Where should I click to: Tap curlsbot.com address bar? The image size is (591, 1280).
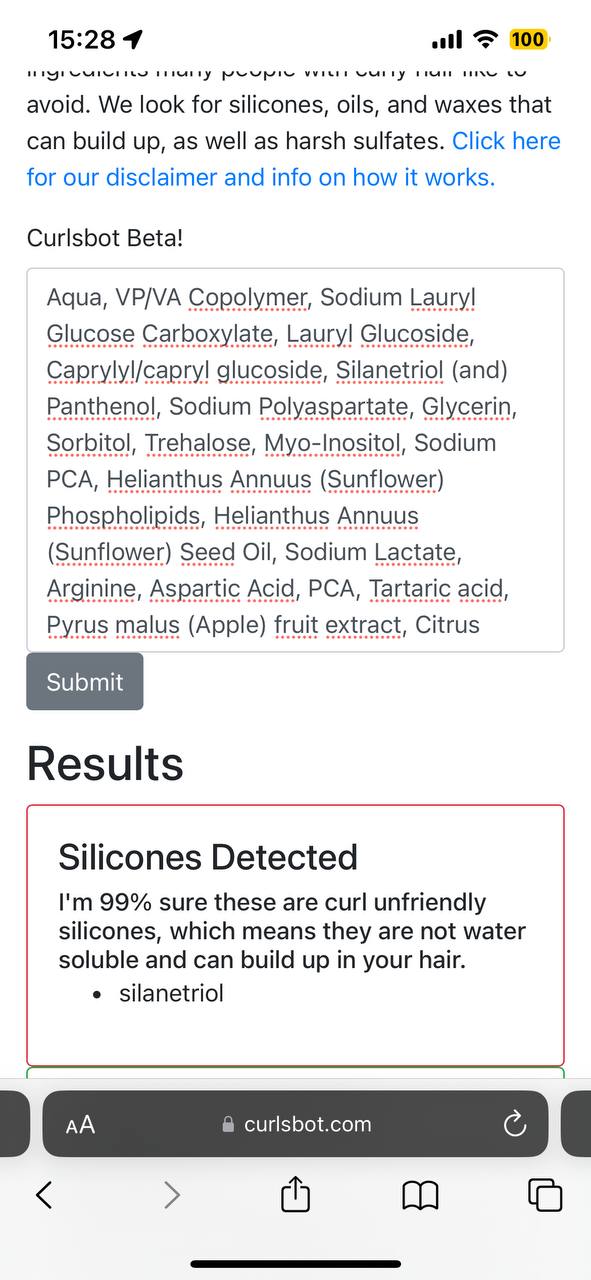tap(296, 1124)
